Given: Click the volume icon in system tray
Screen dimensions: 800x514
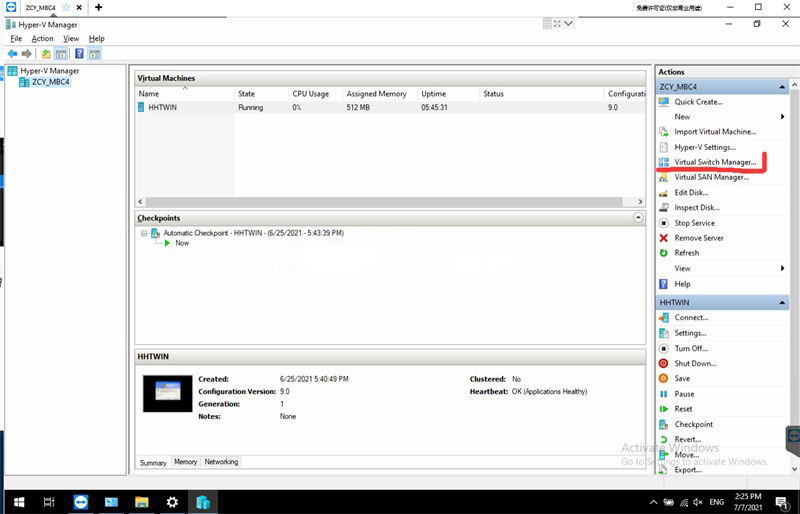Looking at the screenshot, I should click(698, 502).
